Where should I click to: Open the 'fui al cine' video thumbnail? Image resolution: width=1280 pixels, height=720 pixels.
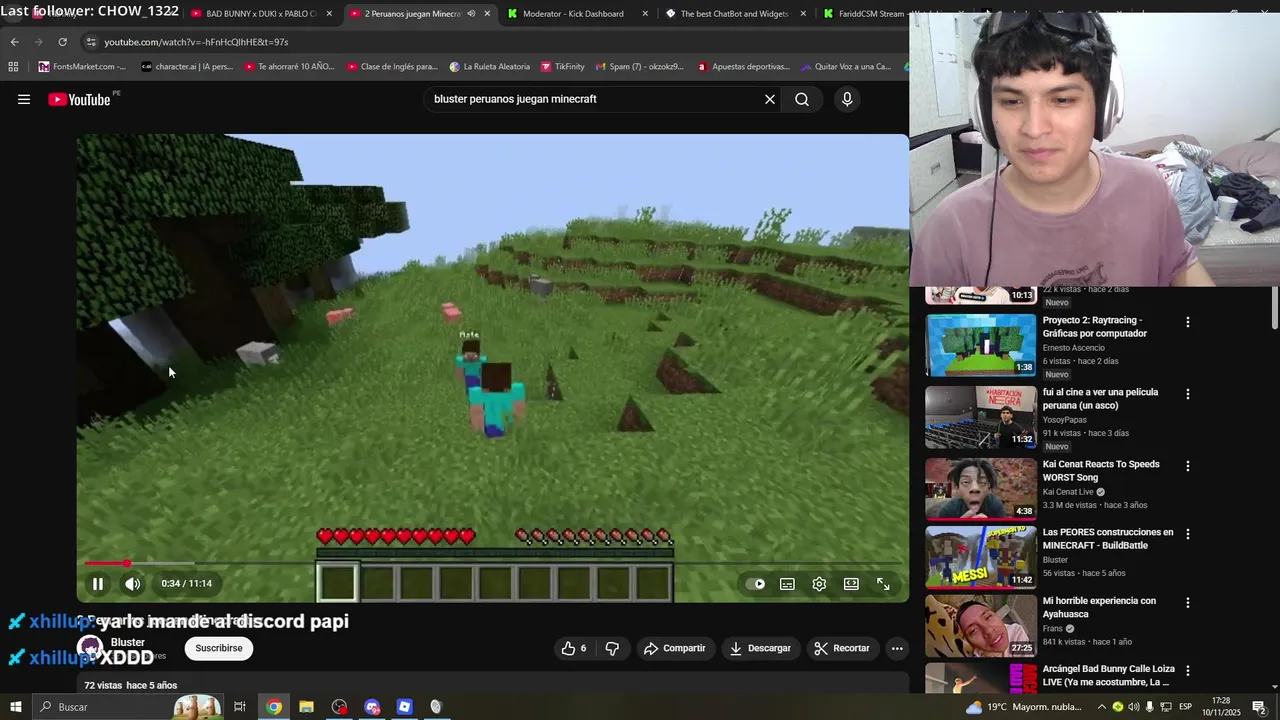pyautogui.click(x=980, y=417)
